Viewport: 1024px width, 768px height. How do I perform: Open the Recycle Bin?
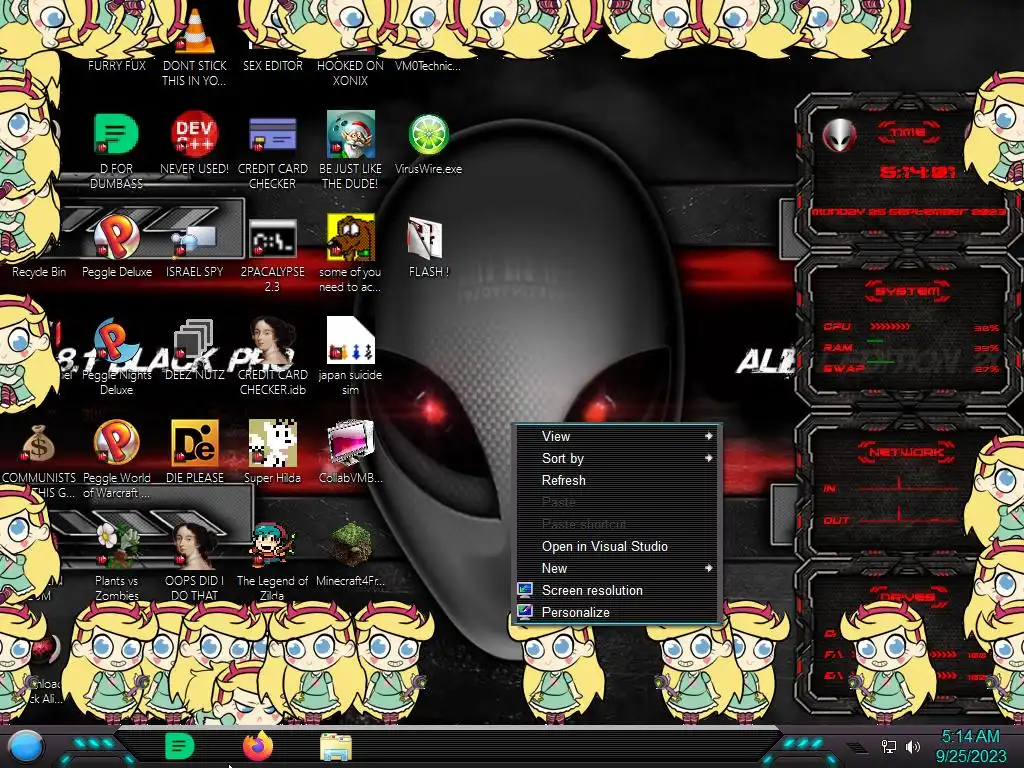coord(39,271)
